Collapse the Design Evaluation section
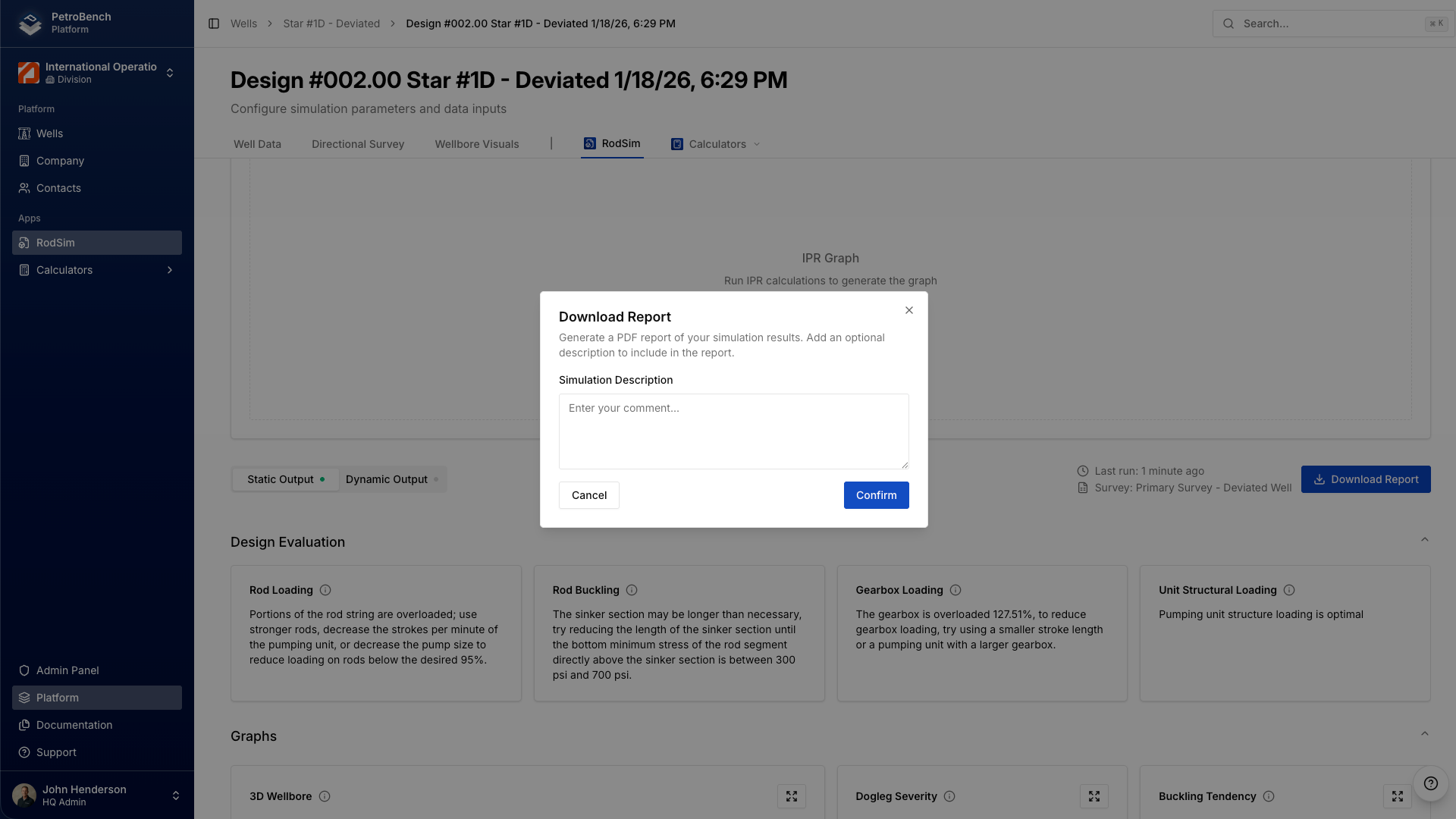This screenshot has height=819, width=1456. pos(1425,540)
